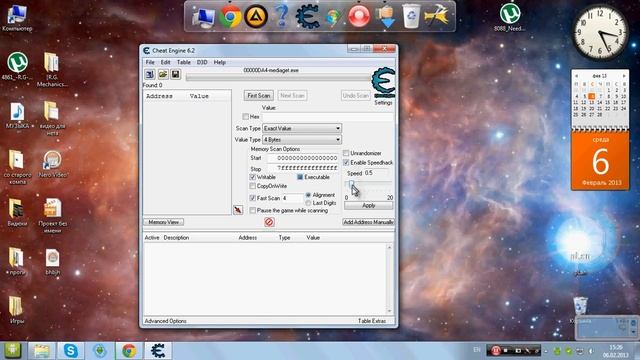
Task: Open the Edit menu
Action: (x=165, y=62)
